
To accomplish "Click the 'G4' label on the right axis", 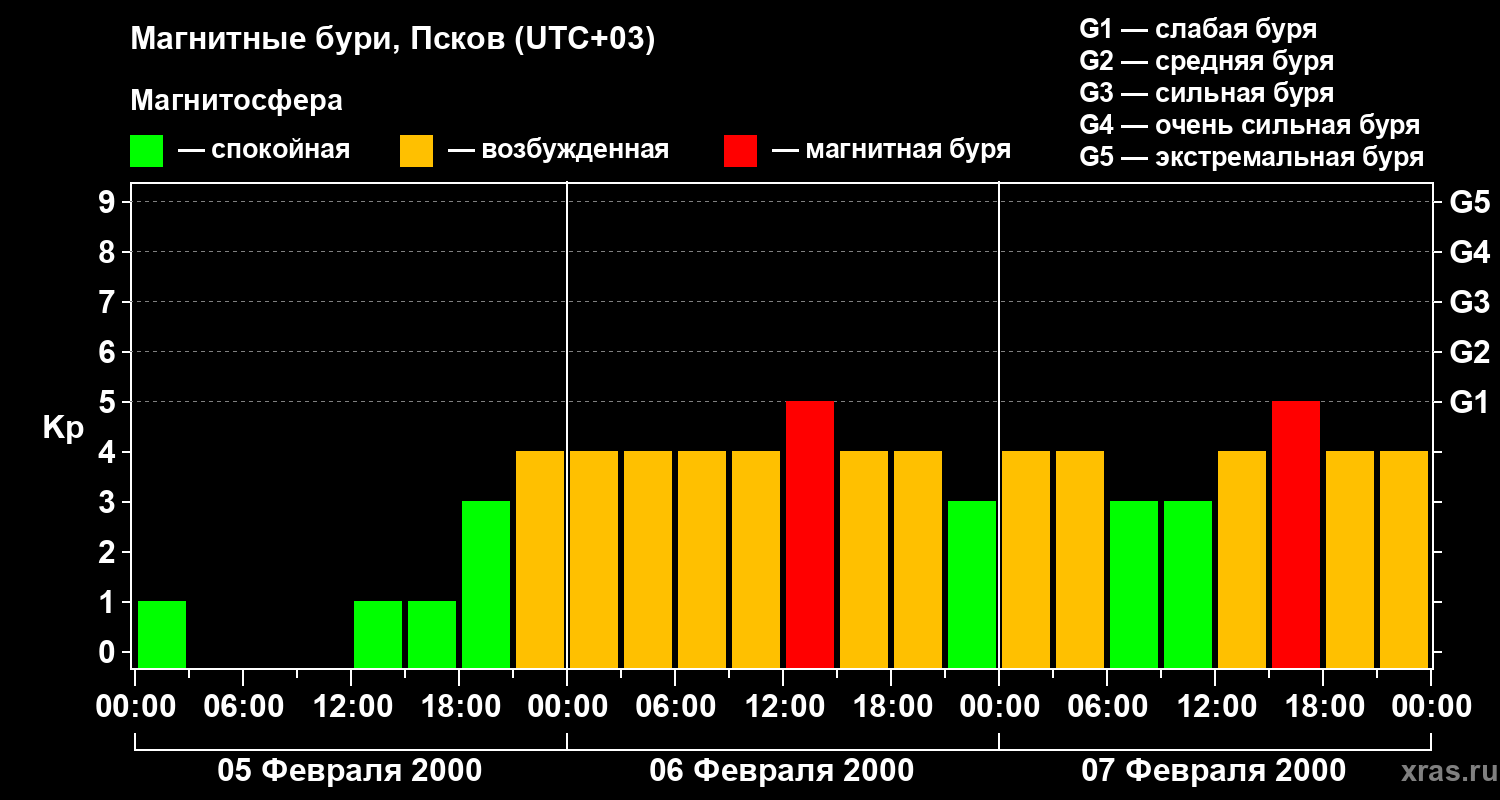I will [x=1470, y=252].
